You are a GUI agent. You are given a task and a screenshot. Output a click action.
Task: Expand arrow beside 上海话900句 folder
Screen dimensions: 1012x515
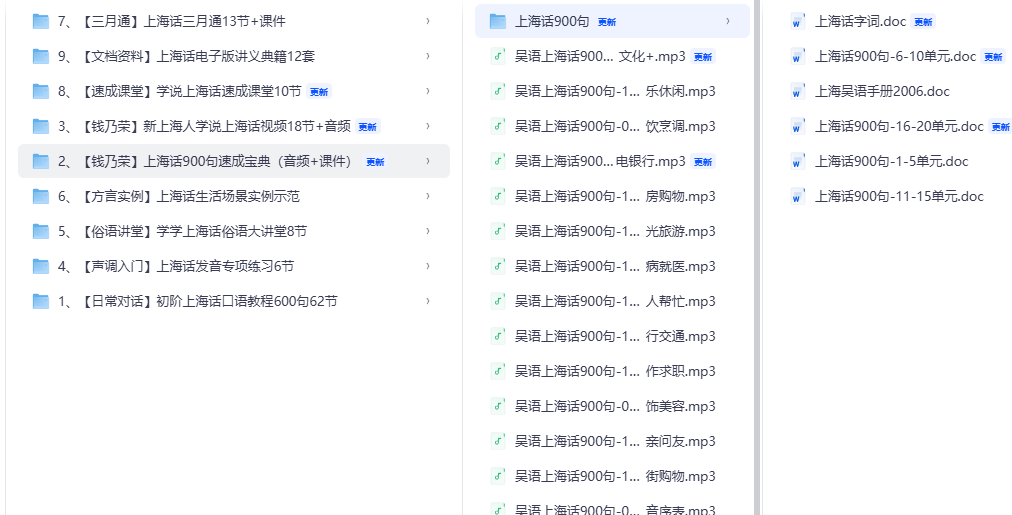click(x=727, y=21)
